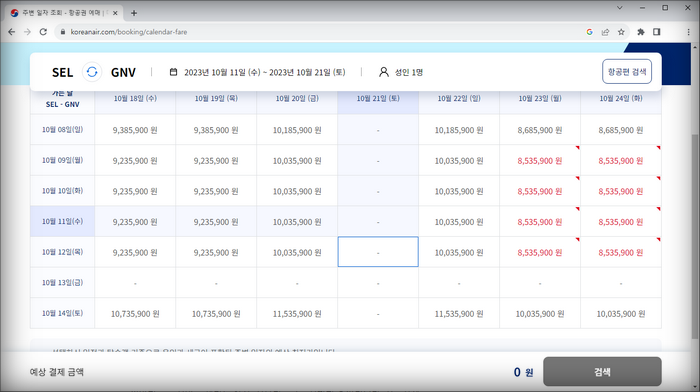This screenshot has width=700, height=392.
Task: Select 8,685,900 원 for 10월 08일 and 10월 23일
Action: point(540,130)
